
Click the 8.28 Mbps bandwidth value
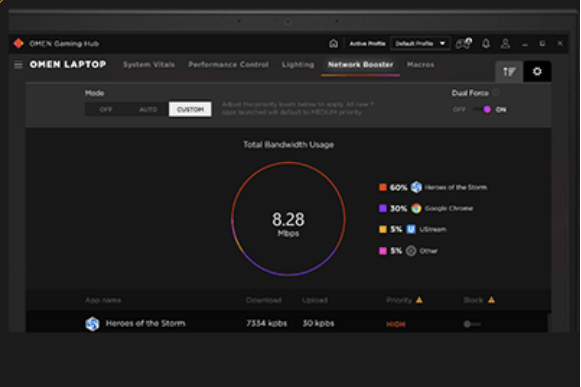(288, 224)
